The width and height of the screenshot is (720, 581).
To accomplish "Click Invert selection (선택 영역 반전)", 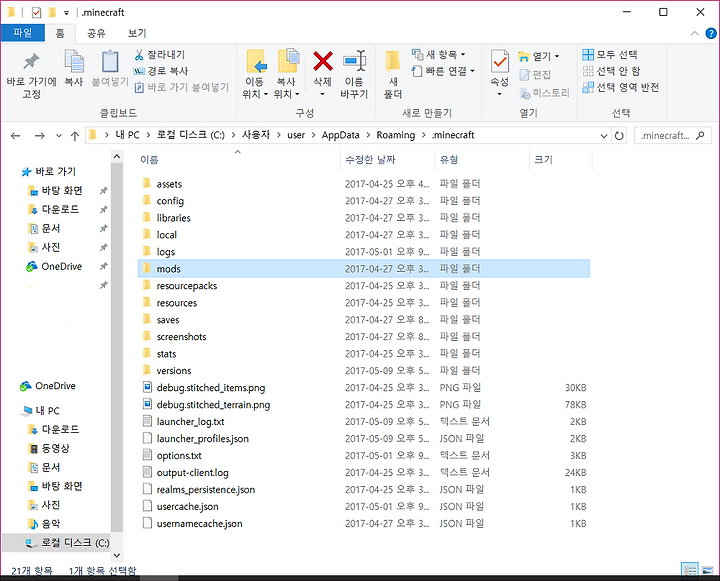I will pyautogui.click(x=620, y=87).
